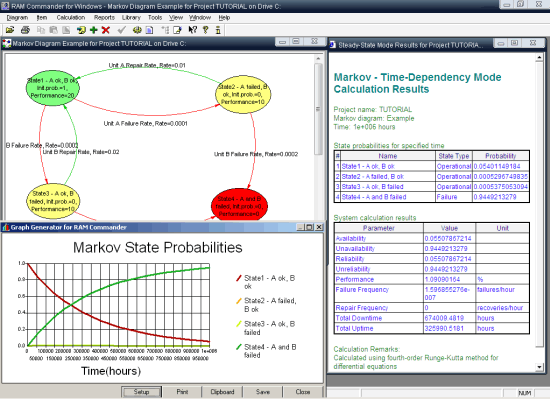
Task: Select State3 yellow node in Markov diagram
Action: point(53,202)
